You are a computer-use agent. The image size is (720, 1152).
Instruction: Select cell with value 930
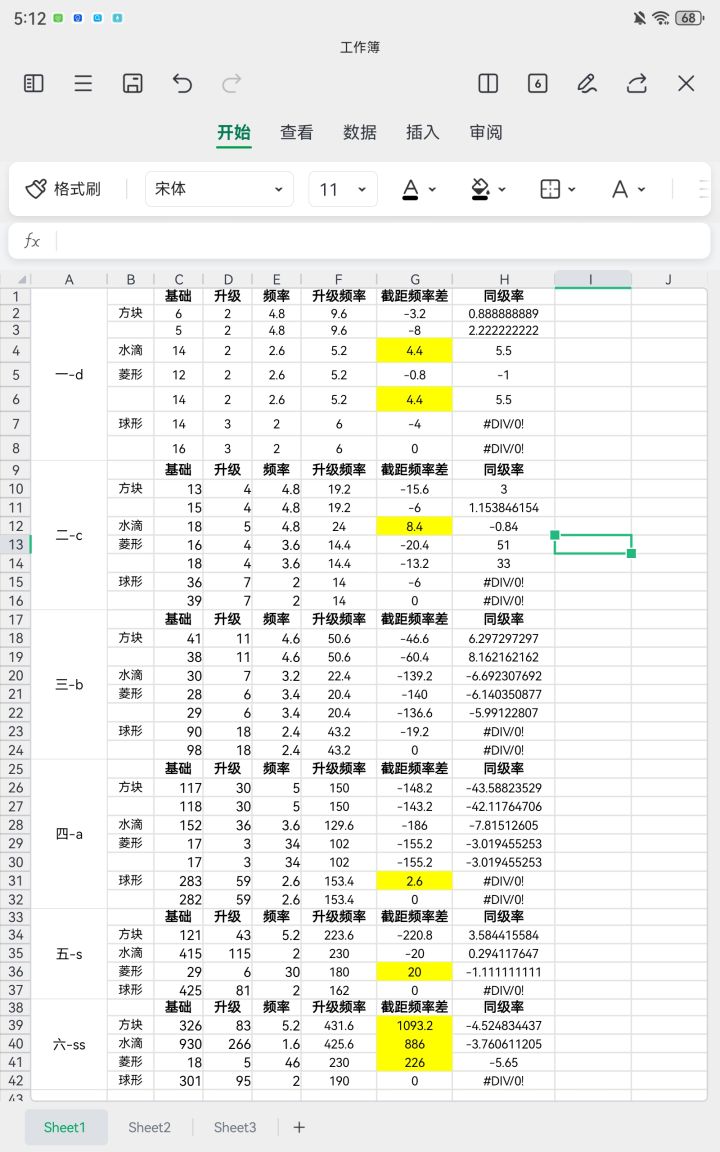click(x=179, y=1044)
